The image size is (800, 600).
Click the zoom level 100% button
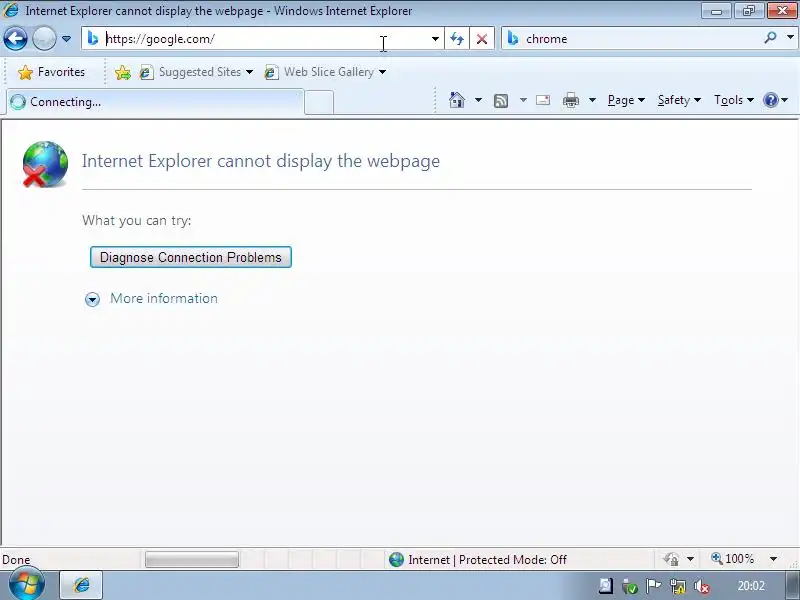pos(733,559)
